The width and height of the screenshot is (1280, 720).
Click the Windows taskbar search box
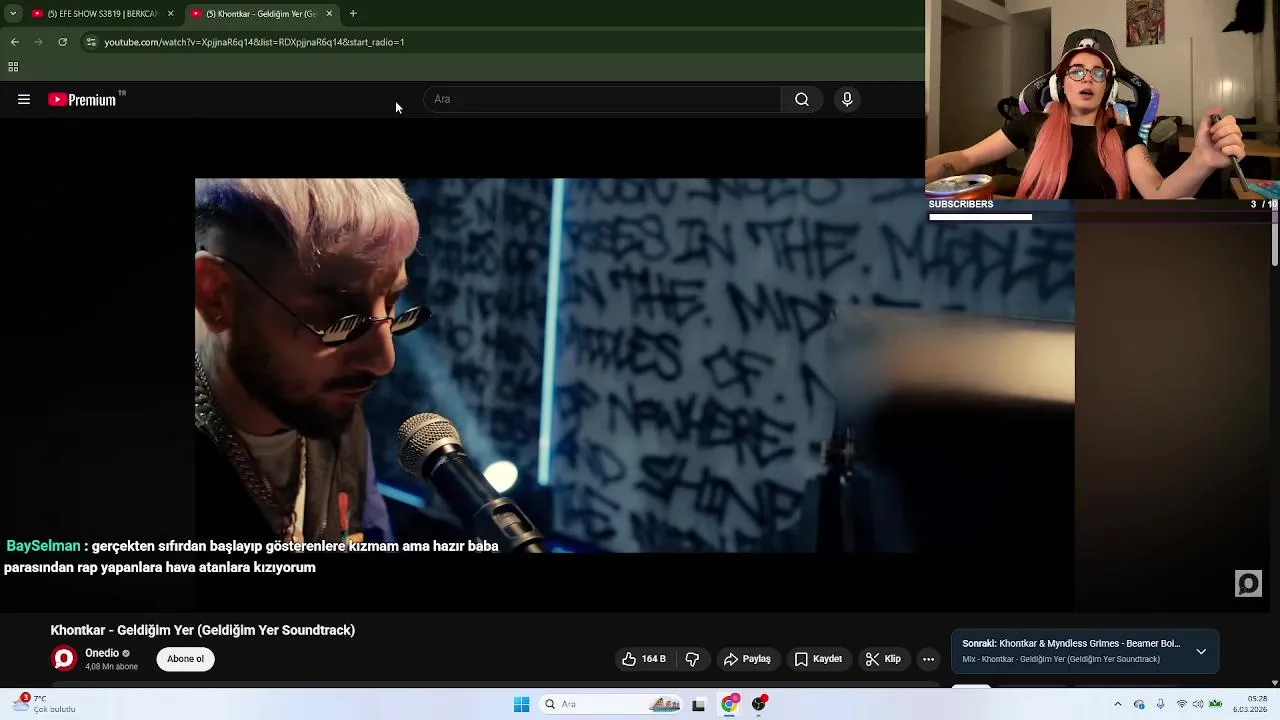[613, 704]
